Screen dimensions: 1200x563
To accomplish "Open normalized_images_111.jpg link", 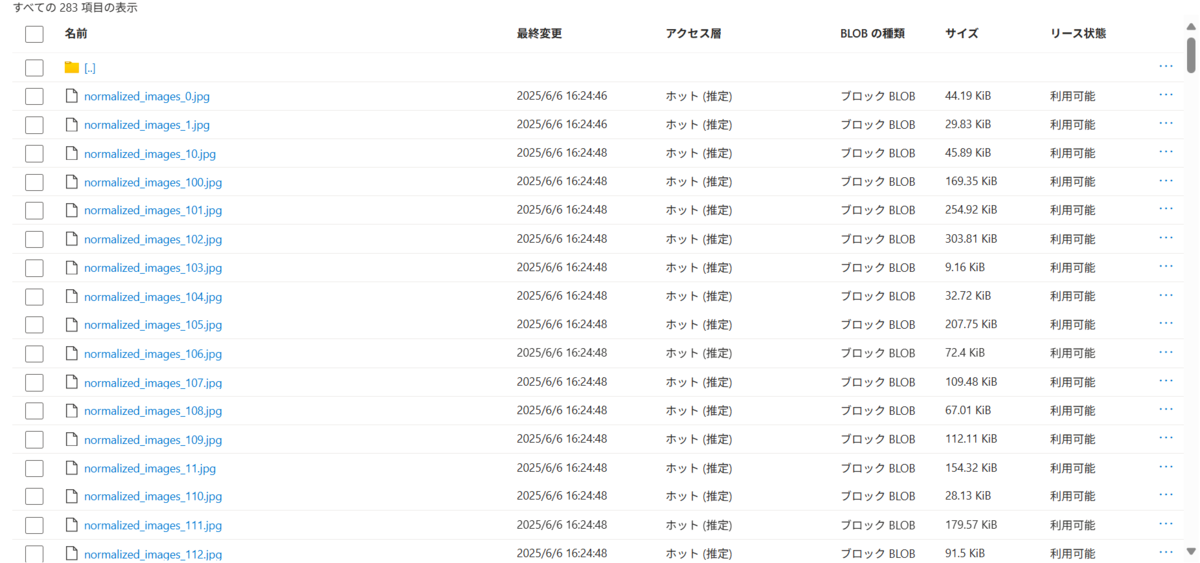I will [x=153, y=526].
